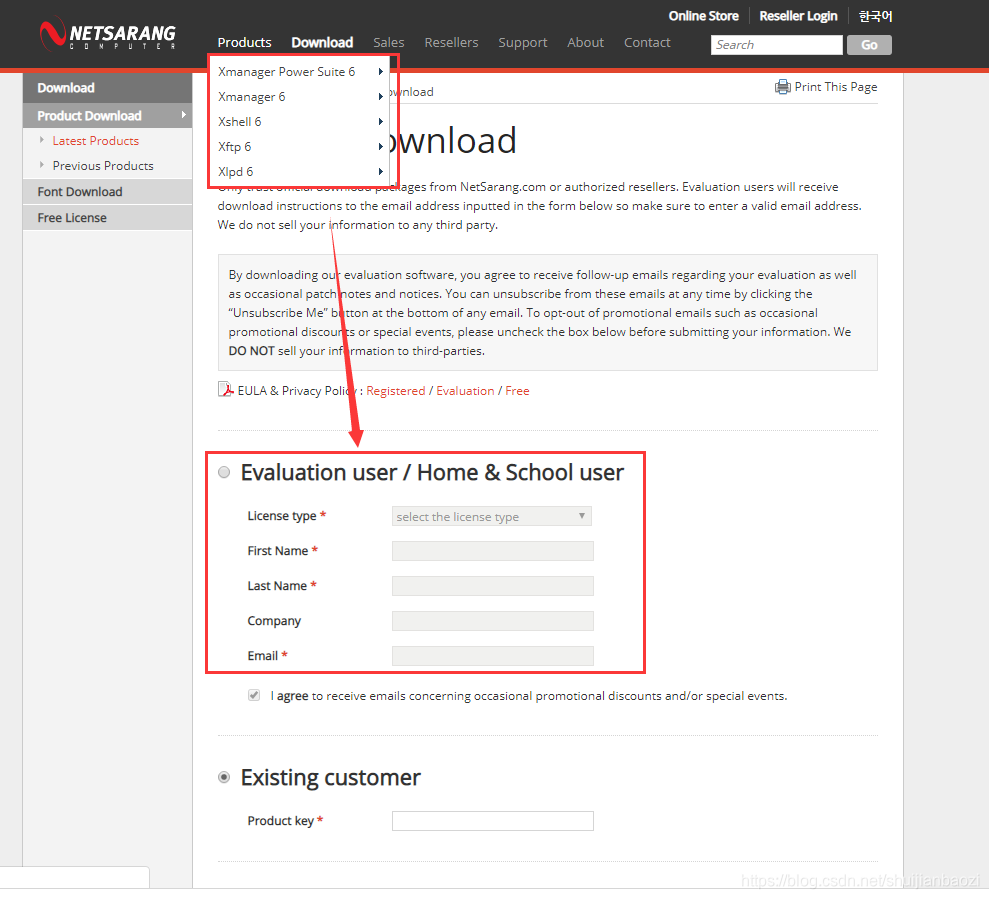This screenshot has height=899, width=989.
Task: Click the Product key input field
Action: pos(493,821)
